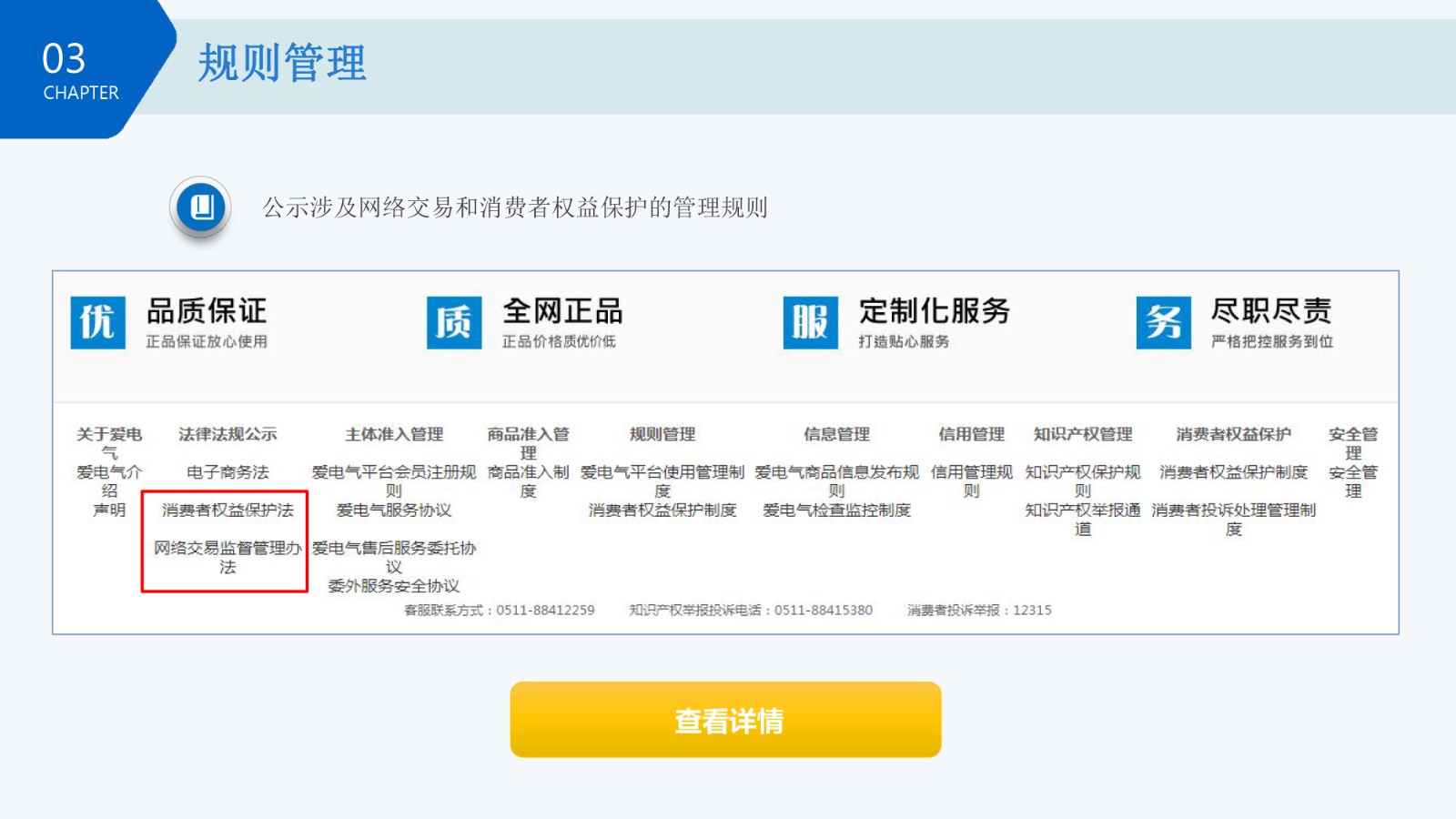Screen dimensions: 1456x819
Task: Select the 质 genuine-product badge icon
Action: click(x=453, y=324)
